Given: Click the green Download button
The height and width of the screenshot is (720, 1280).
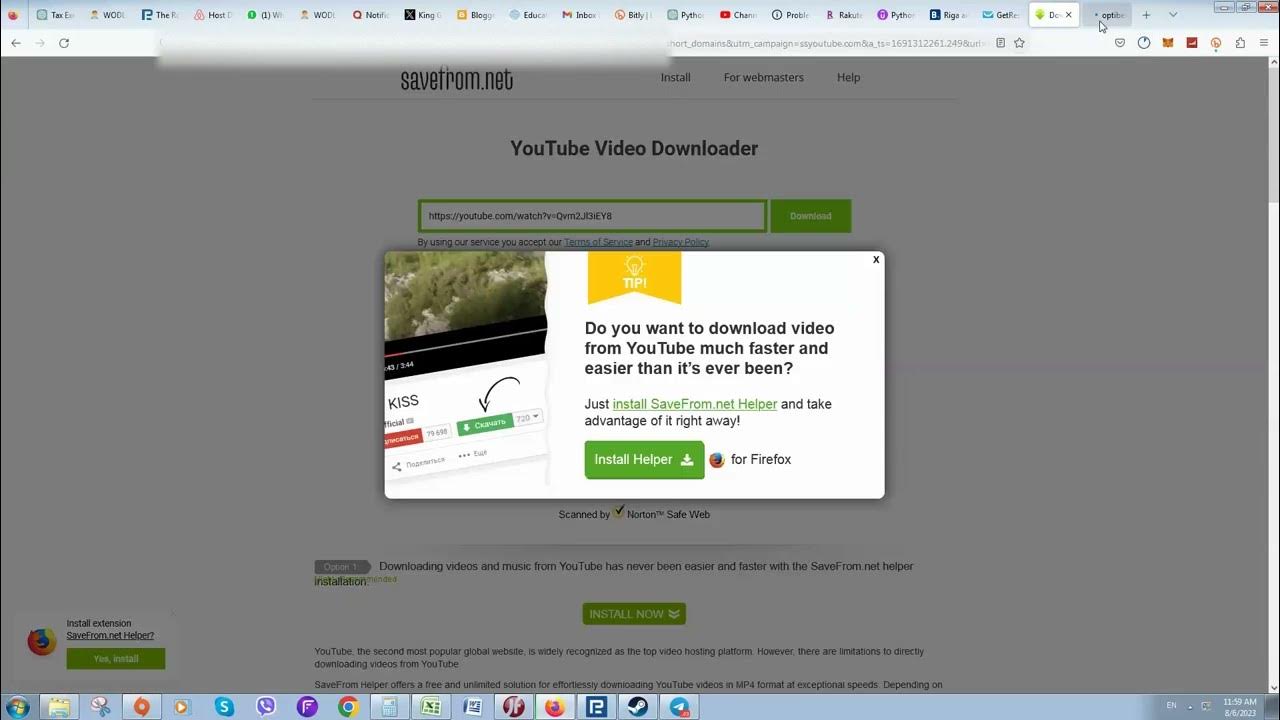Looking at the screenshot, I should coord(810,216).
